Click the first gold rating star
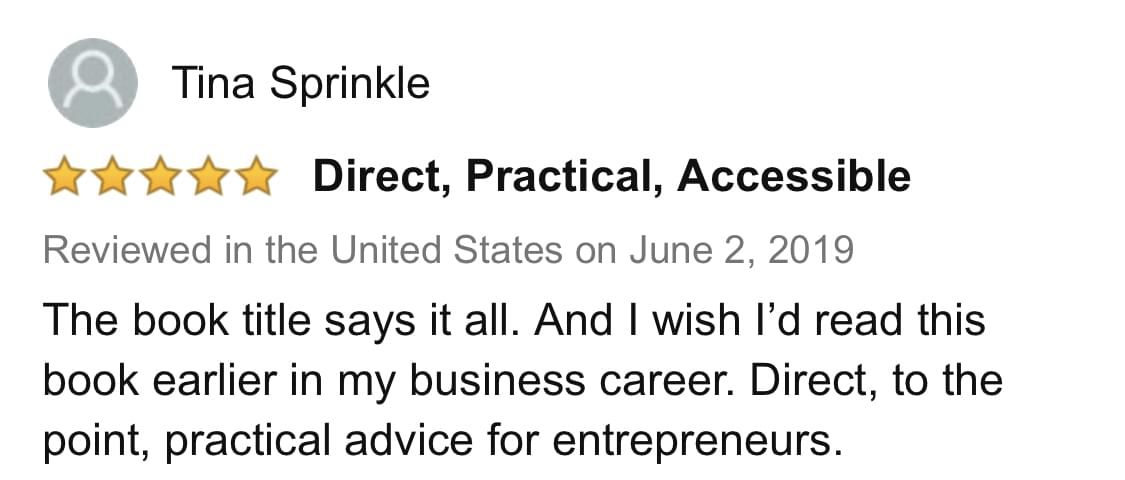1125x480 pixels. point(63,178)
